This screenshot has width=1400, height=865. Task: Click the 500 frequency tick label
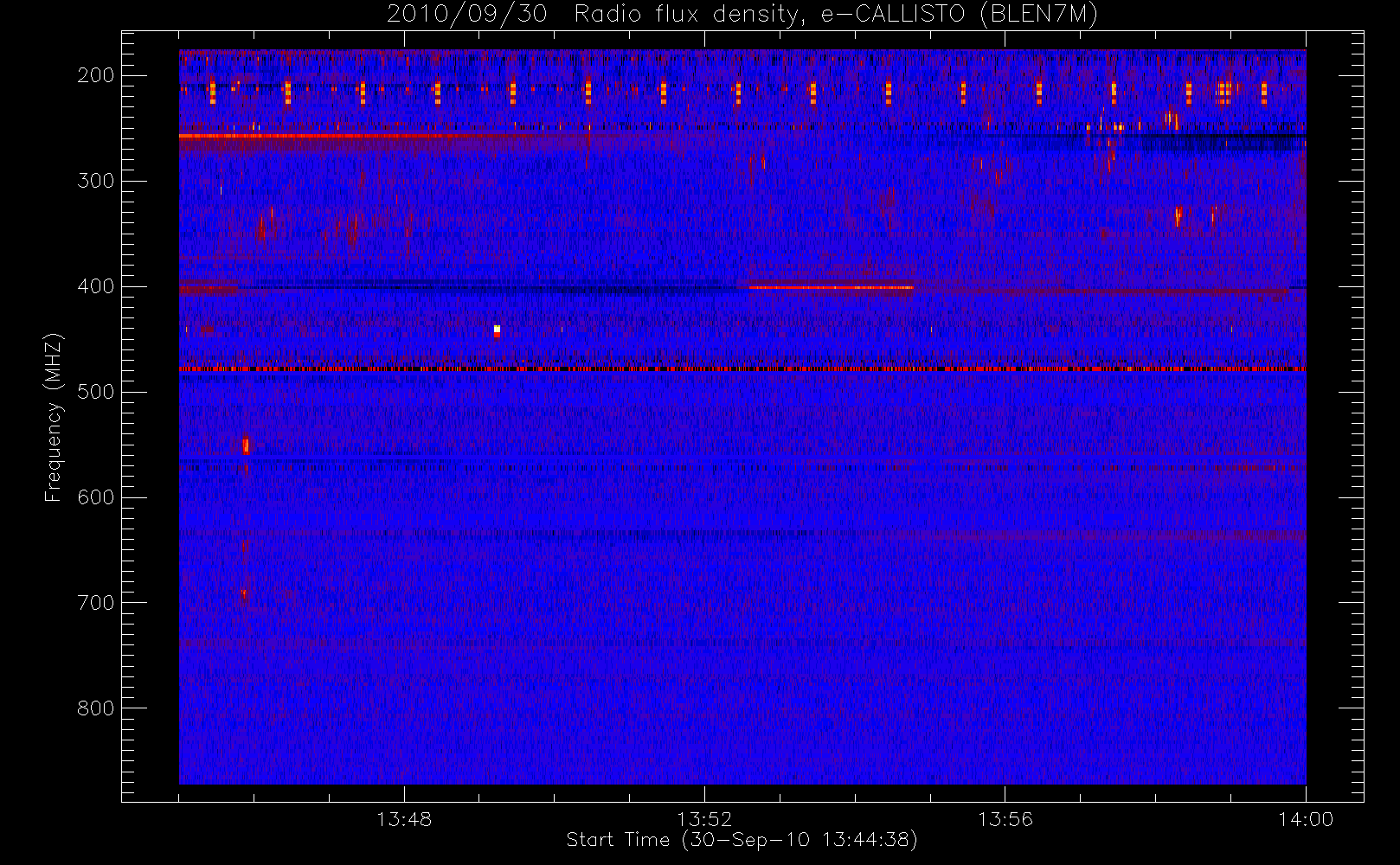point(95,392)
